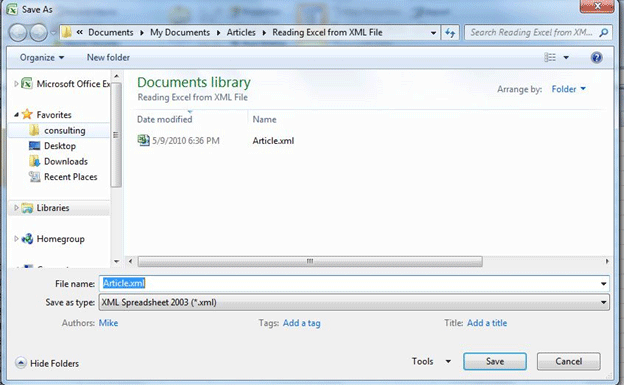This screenshot has height=385, width=624.
Task: Click the refresh address bar icon
Action: tap(450, 33)
